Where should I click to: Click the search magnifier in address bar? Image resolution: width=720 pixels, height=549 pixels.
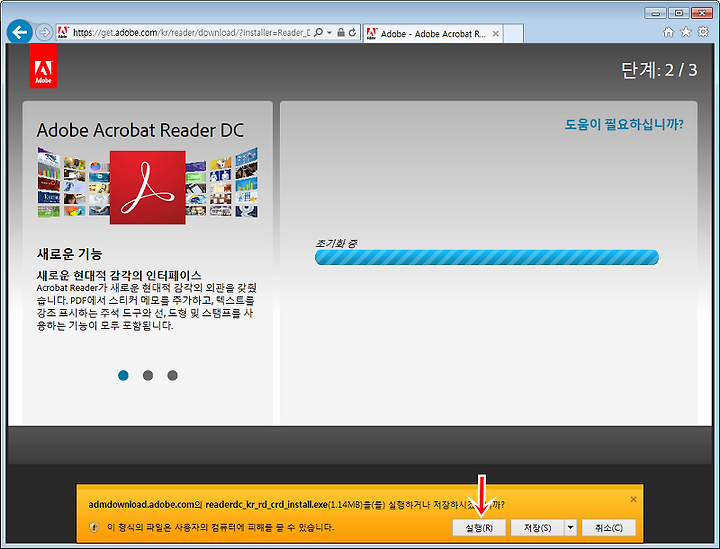[x=318, y=33]
